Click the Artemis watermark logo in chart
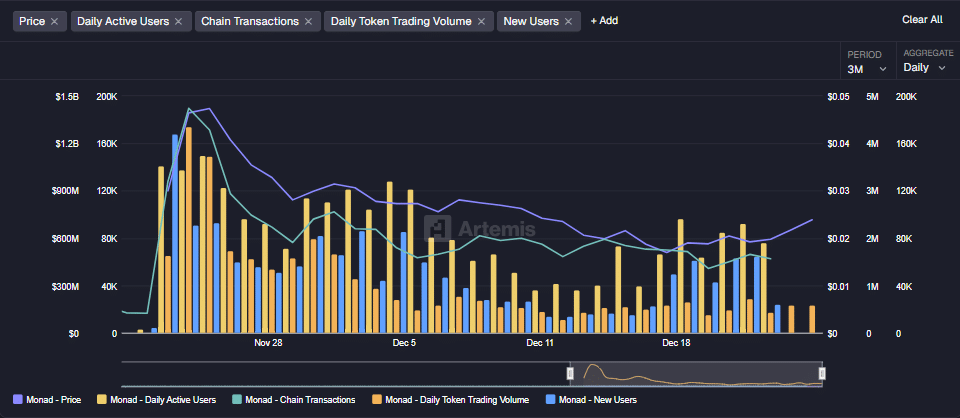The image size is (960, 418). (x=482, y=228)
